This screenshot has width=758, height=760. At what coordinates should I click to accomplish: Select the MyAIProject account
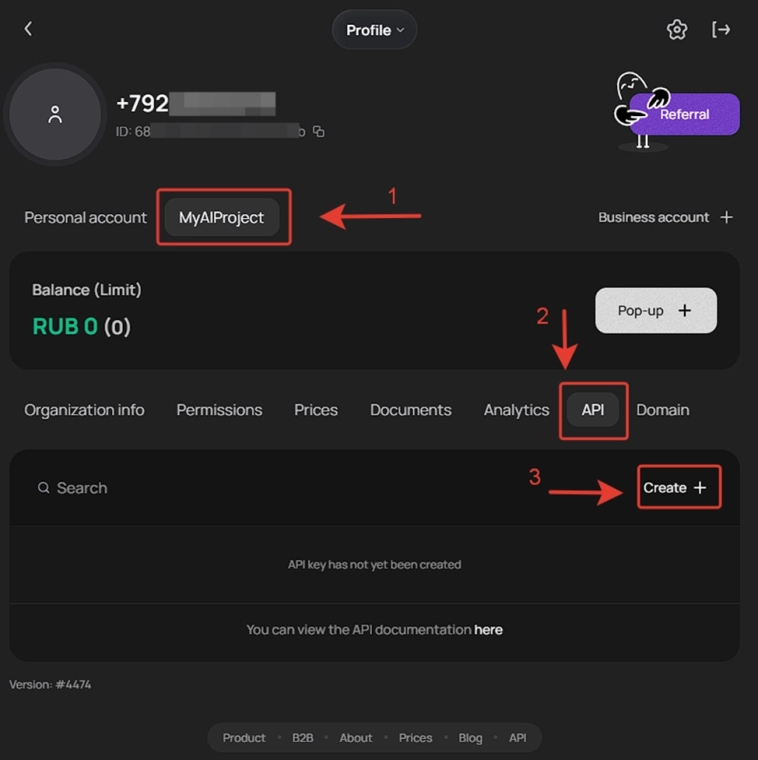pyautogui.click(x=222, y=217)
